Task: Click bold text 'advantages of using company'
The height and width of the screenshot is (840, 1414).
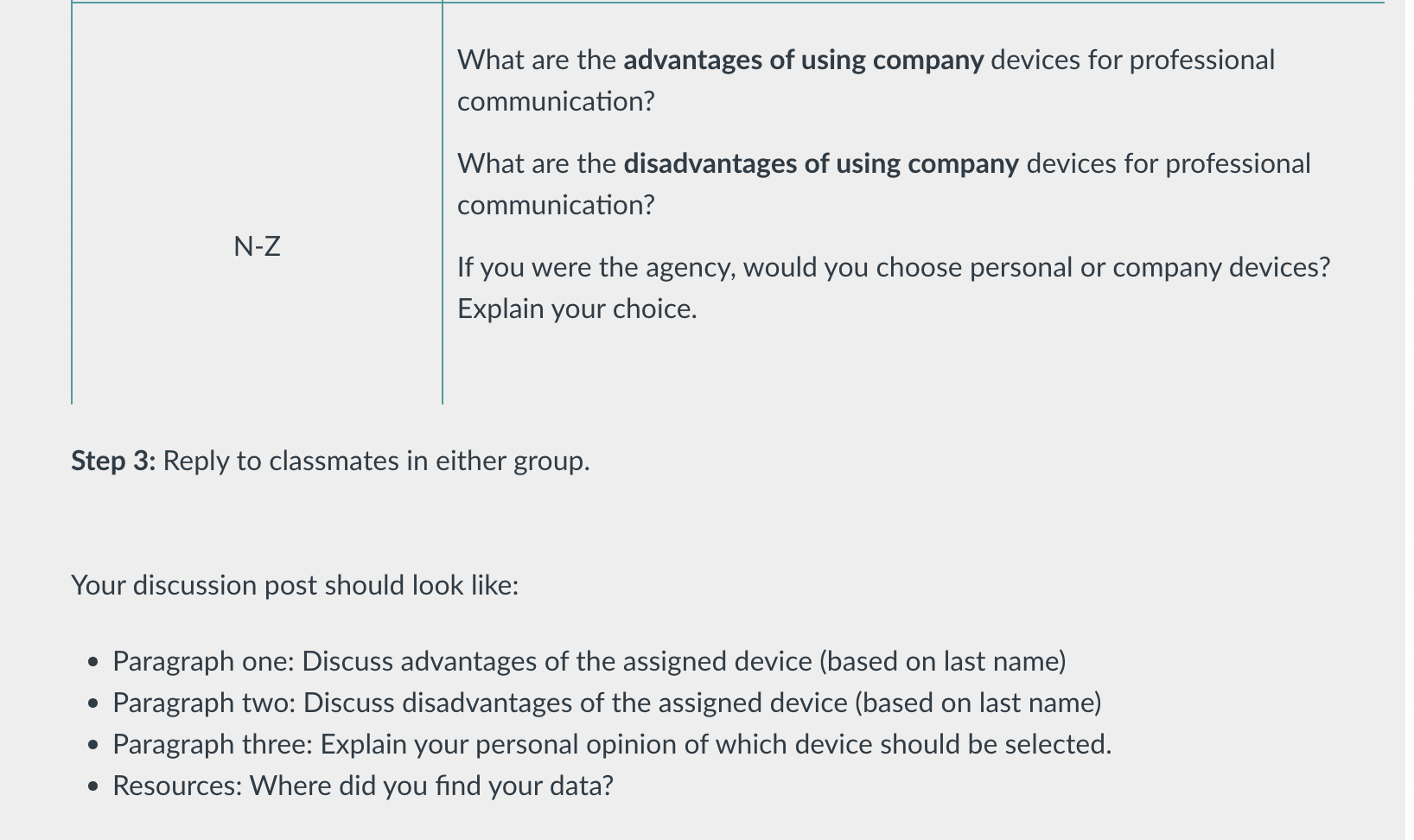Action: click(x=803, y=60)
